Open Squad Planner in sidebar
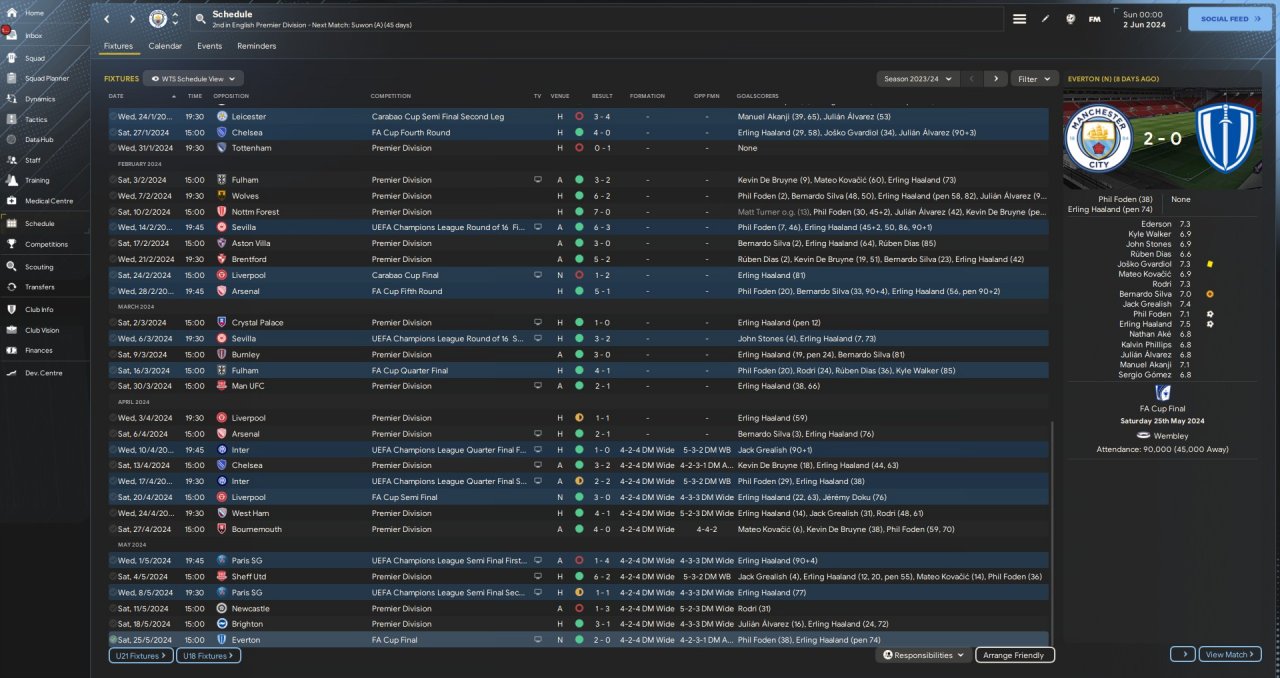 [46, 78]
